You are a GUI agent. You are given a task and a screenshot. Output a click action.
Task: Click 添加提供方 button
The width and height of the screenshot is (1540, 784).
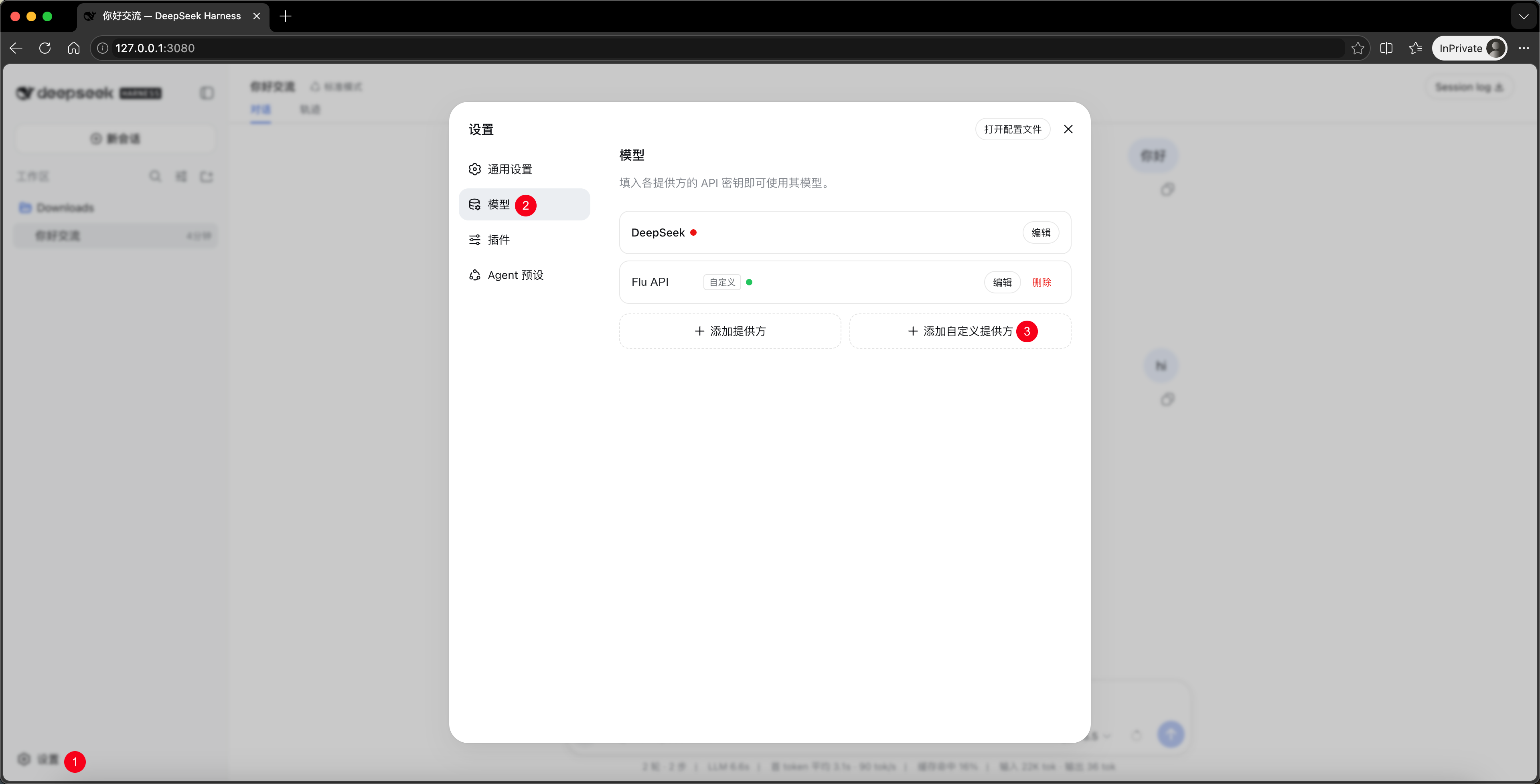coord(730,331)
